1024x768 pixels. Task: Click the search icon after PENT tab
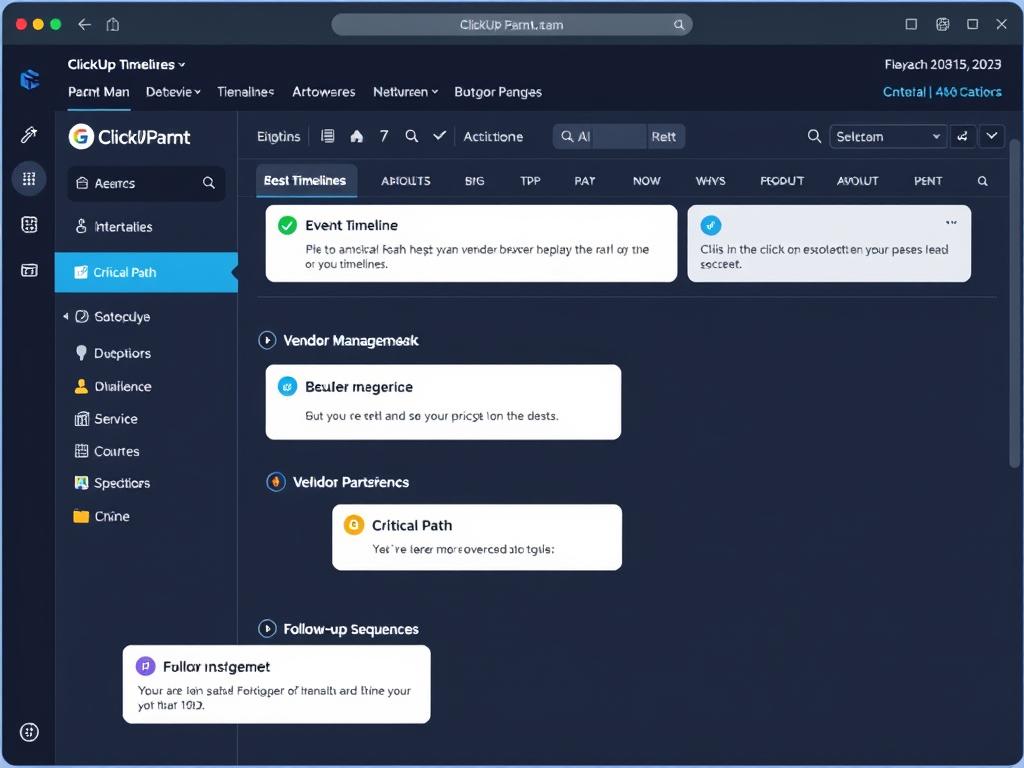[x=982, y=181]
